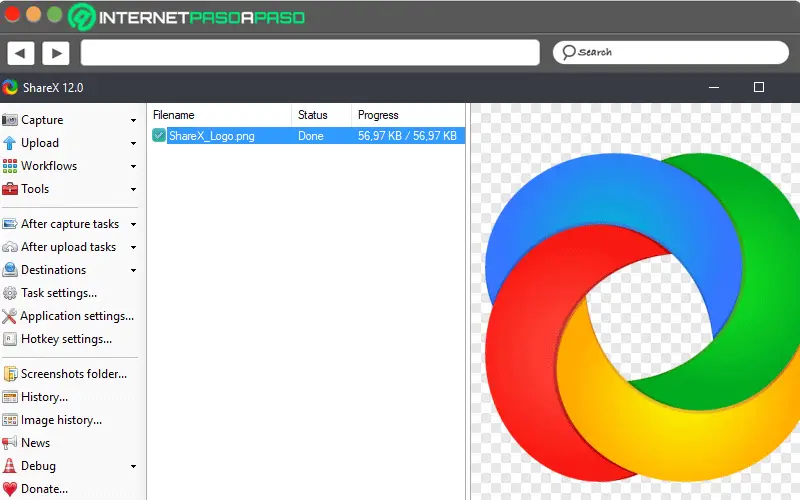The width and height of the screenshot is (800, 500).
Task: Click the ShareX_Logo.png file status icon
Action: [159, 135]
